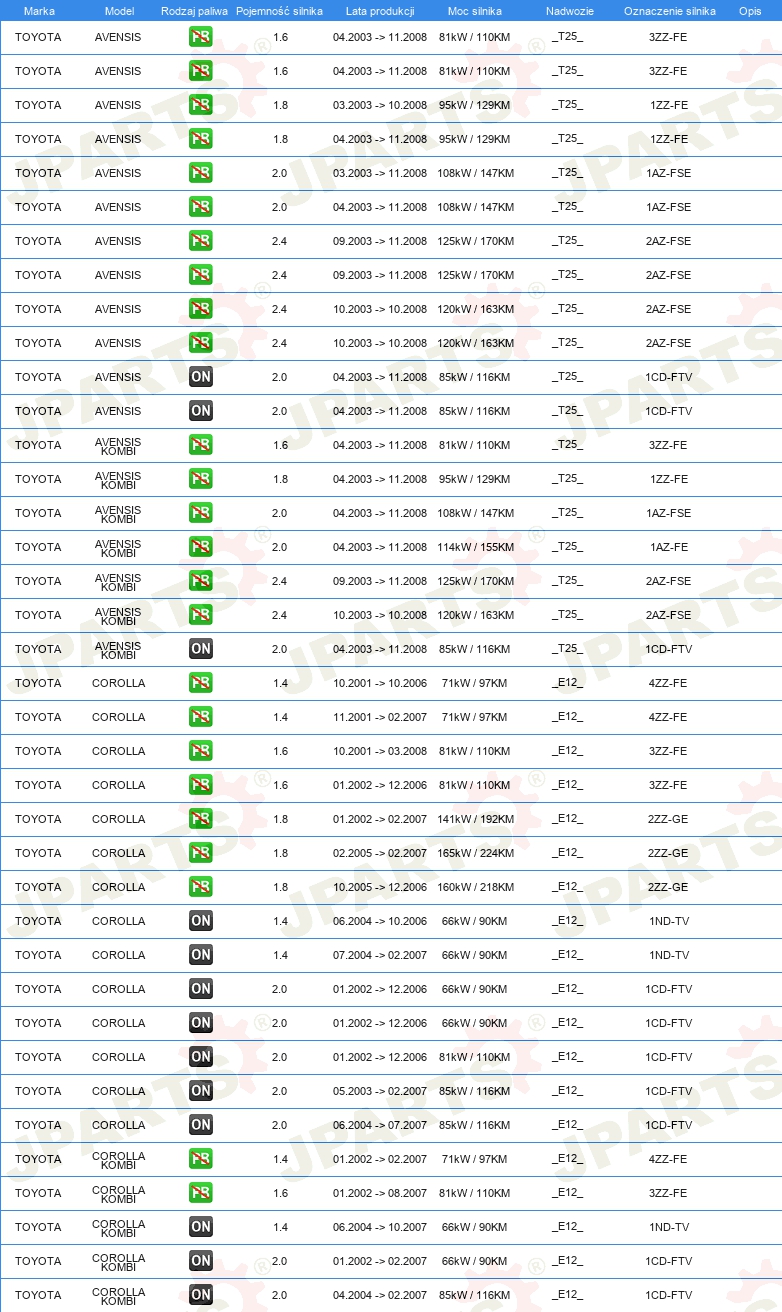Click 81kW / 110KM in Corolla 1CD-FTV row
782x1312 pixels.
click(475, 1057)
